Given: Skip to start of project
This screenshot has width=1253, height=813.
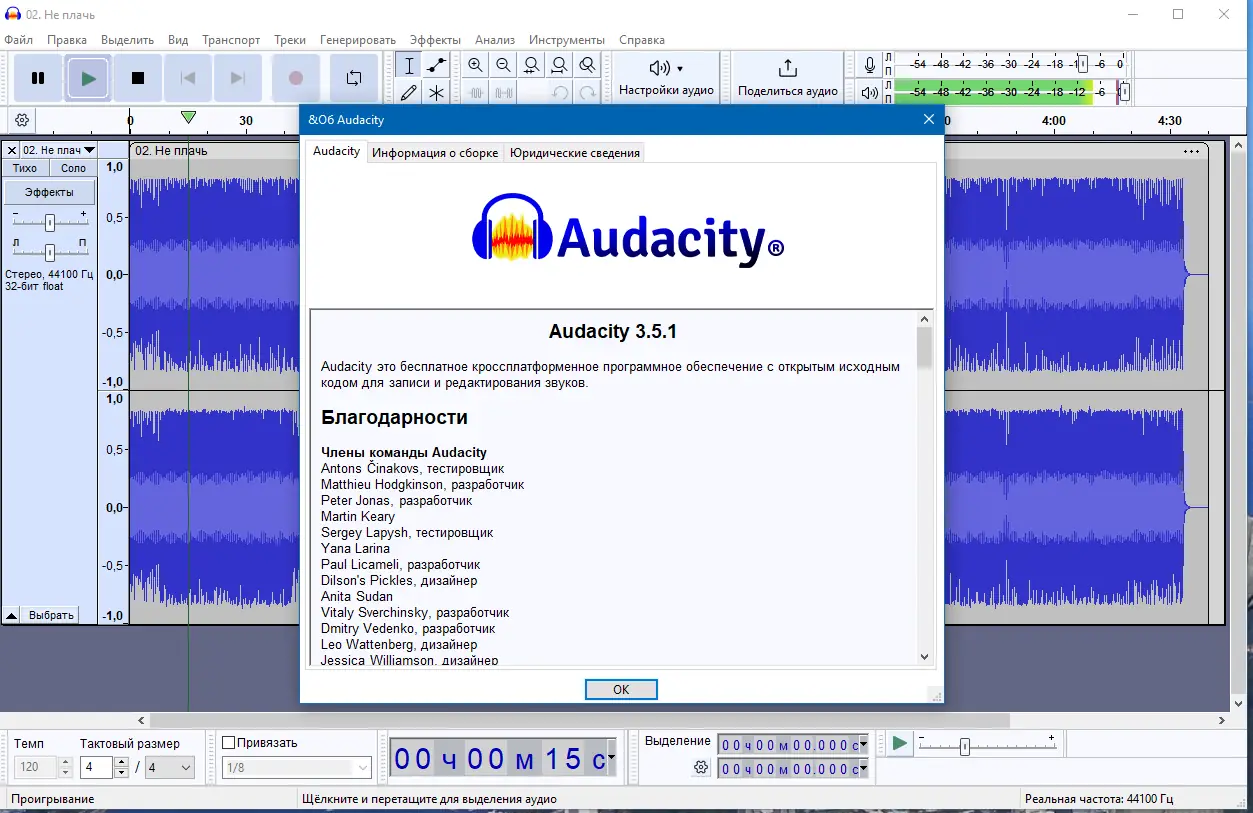Looking at the screenshot, I should pyautogui.click(x=188, y=78).
